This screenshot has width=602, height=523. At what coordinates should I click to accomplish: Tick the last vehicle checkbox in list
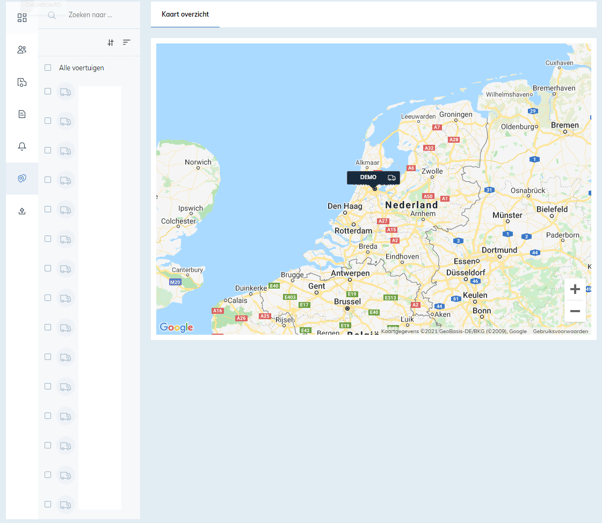[48, 504]
